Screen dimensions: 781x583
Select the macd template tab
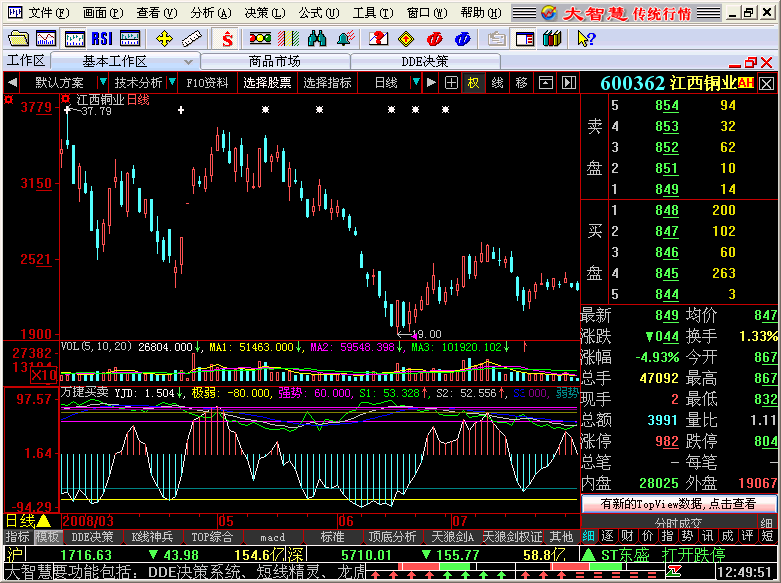tap(272, 537)
